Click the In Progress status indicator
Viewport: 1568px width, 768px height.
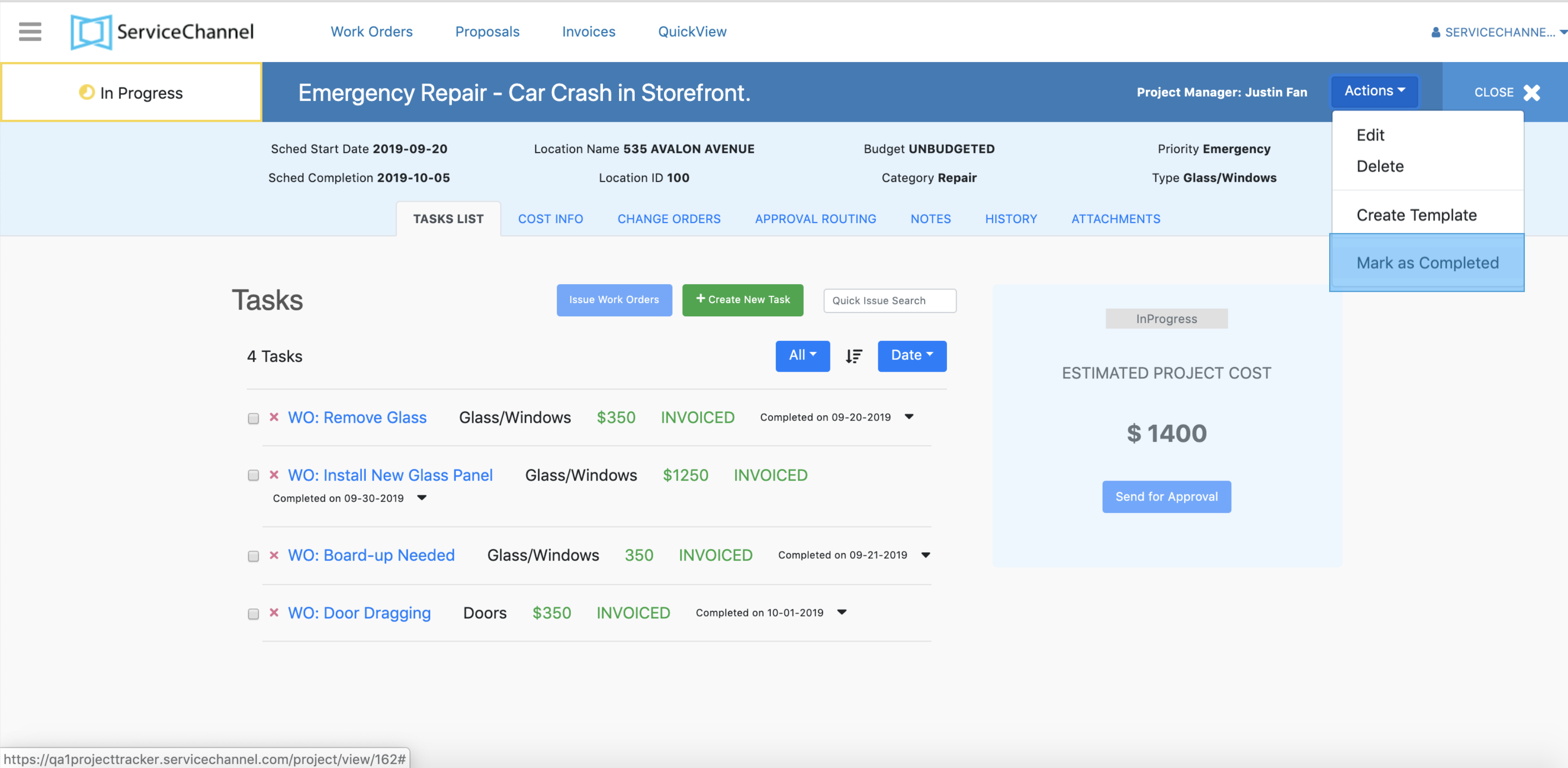[132, 92]
